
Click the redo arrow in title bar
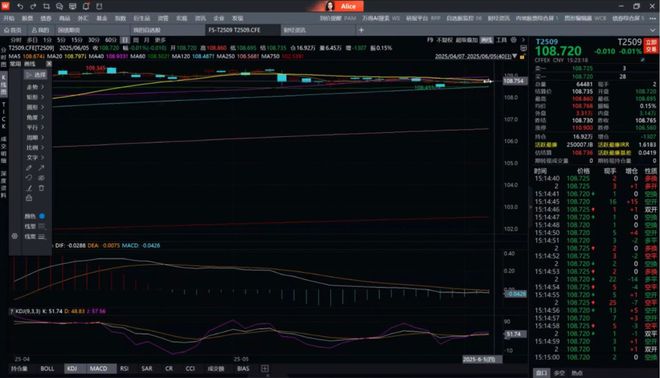33,6
